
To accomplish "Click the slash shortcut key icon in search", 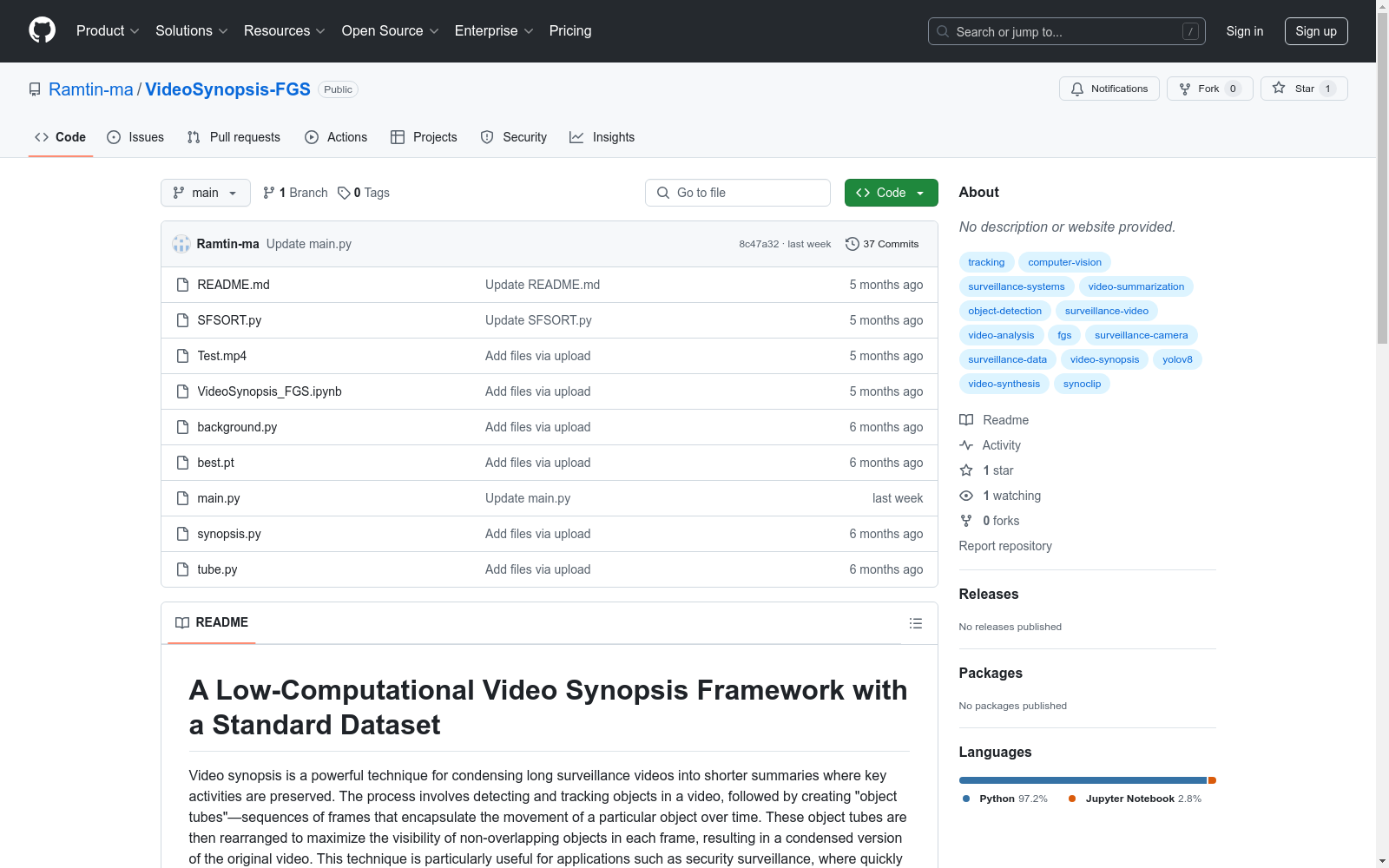I will [x=1190, y=31].
